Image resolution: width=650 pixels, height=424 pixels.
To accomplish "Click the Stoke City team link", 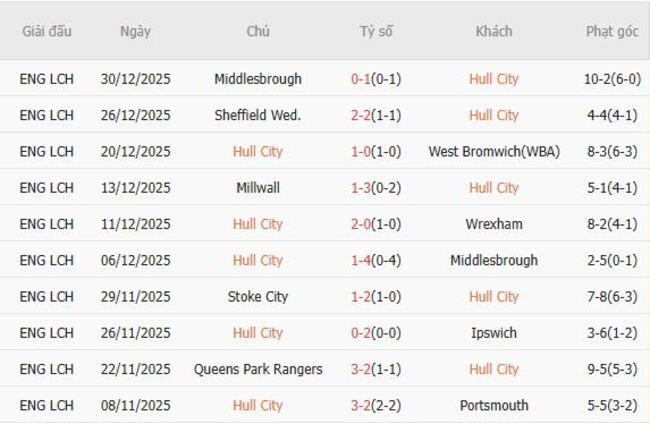I will (x=258, y=297).
